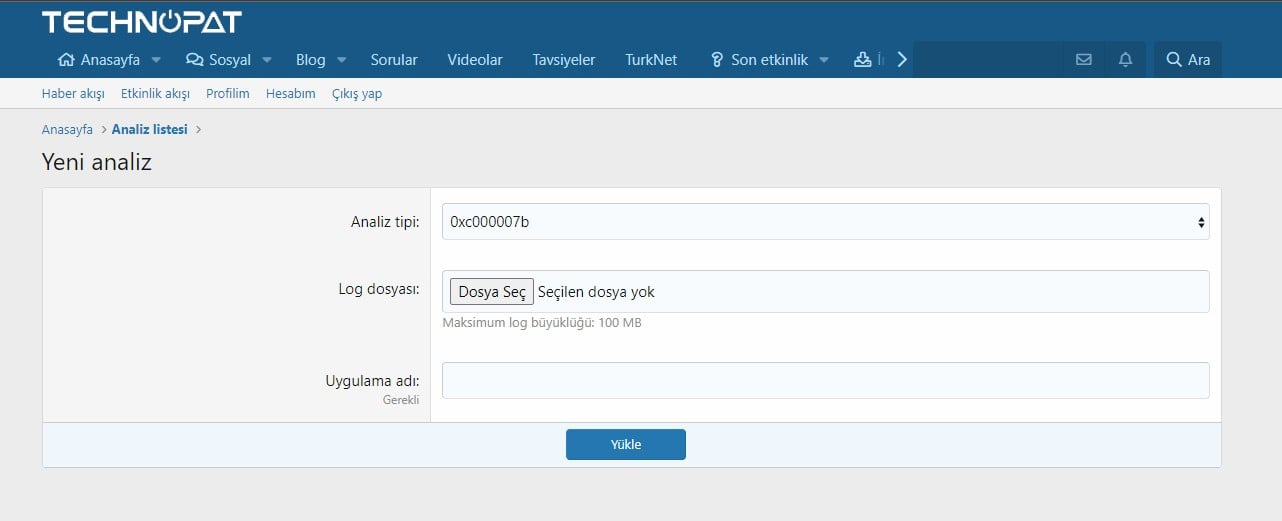Image resolution: width=1282 pixels, height=521 pixels.
Task: Click the Maksimum log büyüklüğü hint text
Action: (x=542, y=323)
